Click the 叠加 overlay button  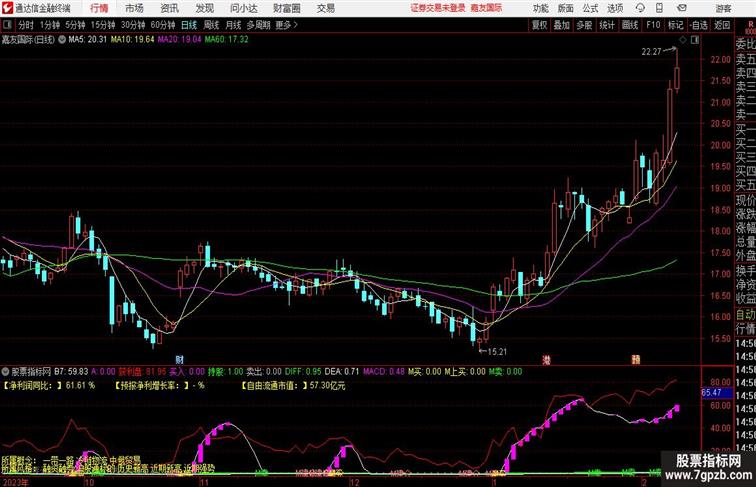[562, 25]
